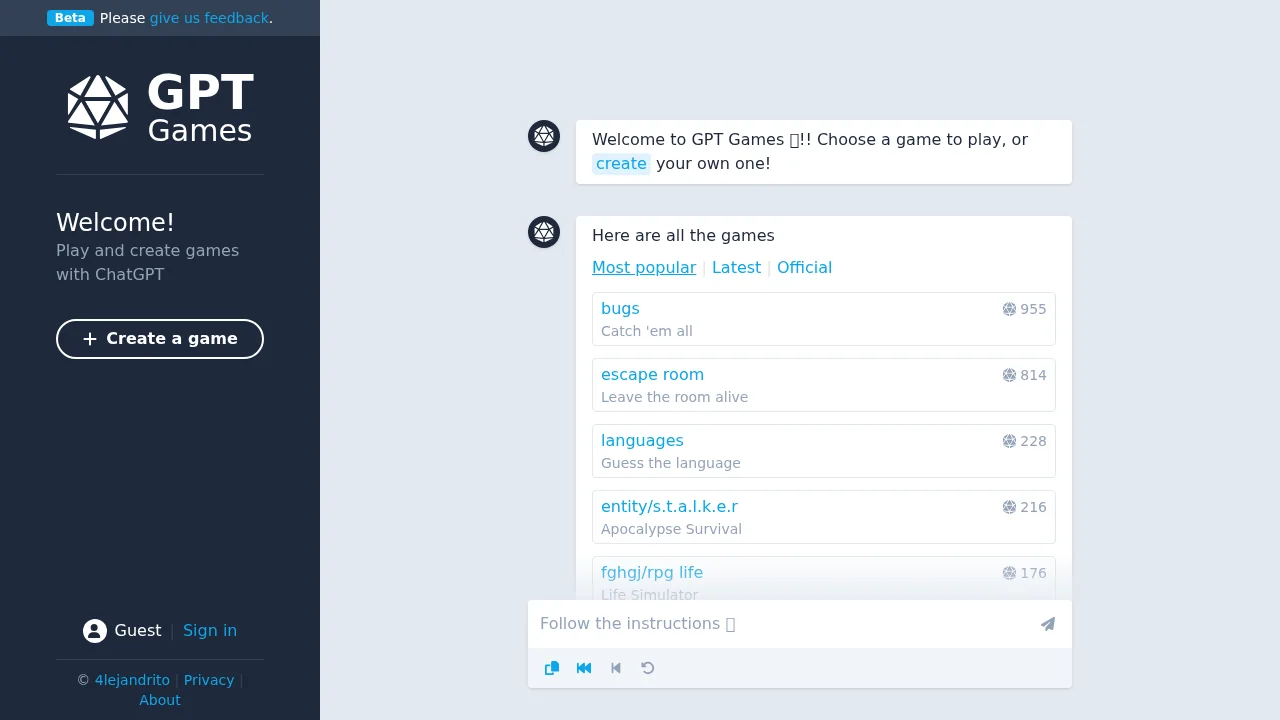
Task: Click the restart conversation icon
Action: (x=647, y=668)
